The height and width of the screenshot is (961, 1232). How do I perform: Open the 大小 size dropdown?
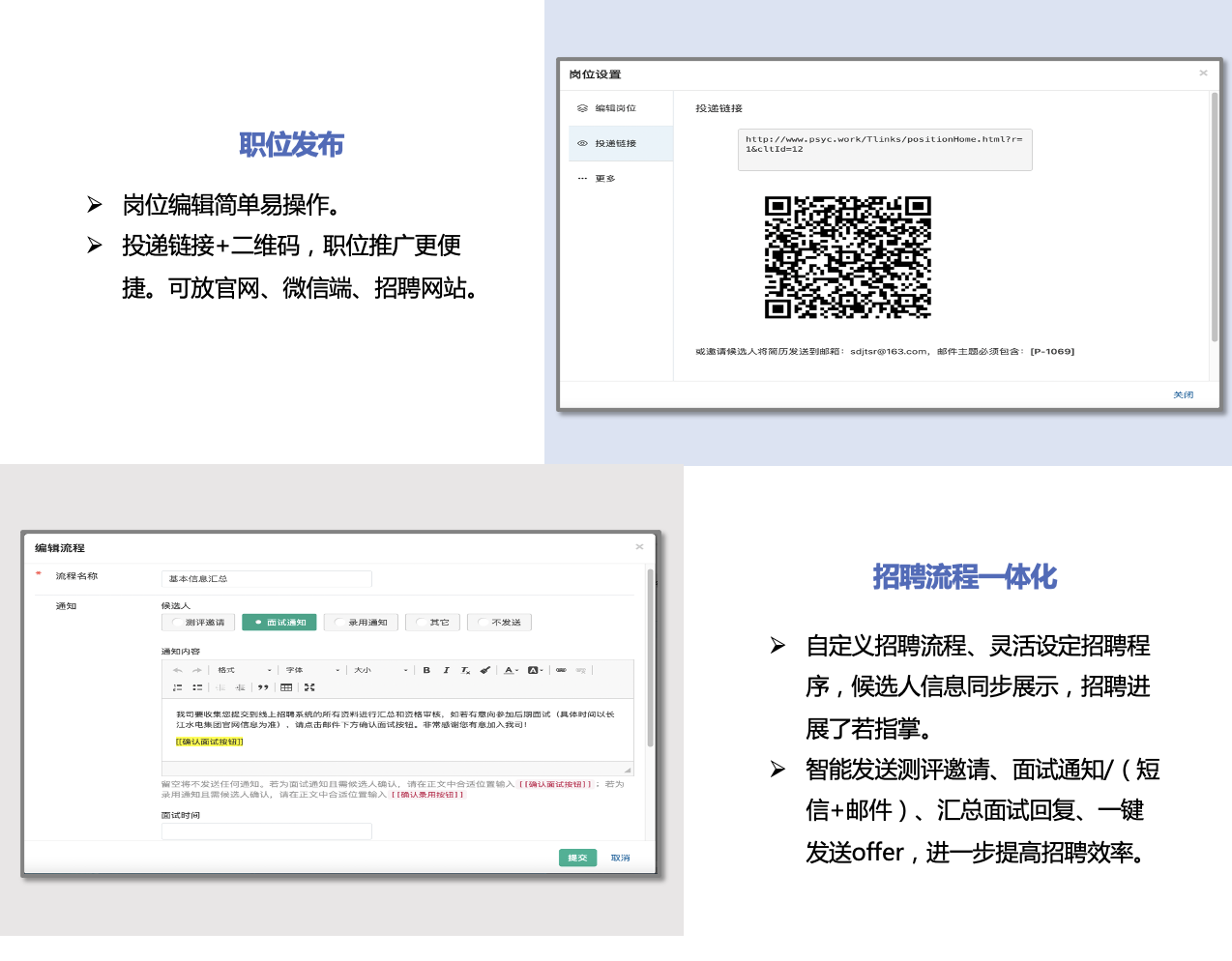[x=380, y=670]
